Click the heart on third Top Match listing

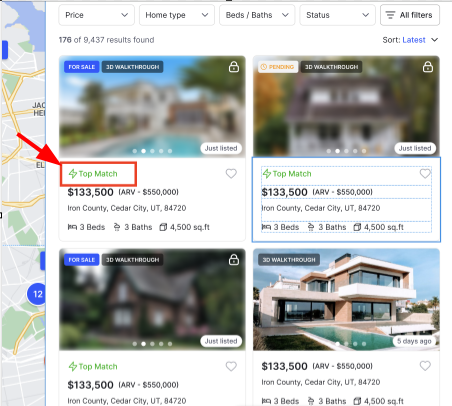231,366
